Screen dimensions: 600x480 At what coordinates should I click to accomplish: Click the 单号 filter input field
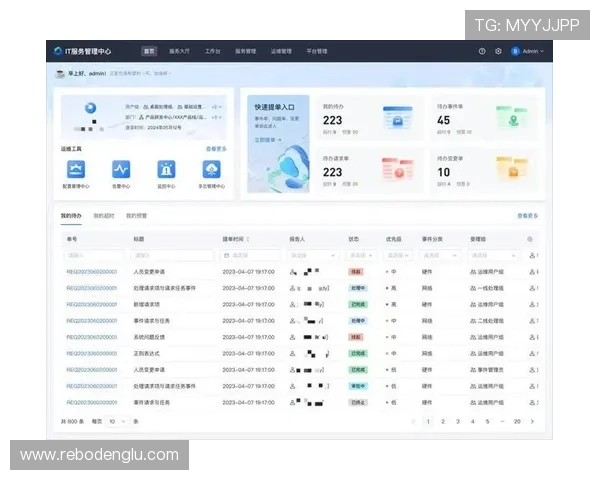93,255
